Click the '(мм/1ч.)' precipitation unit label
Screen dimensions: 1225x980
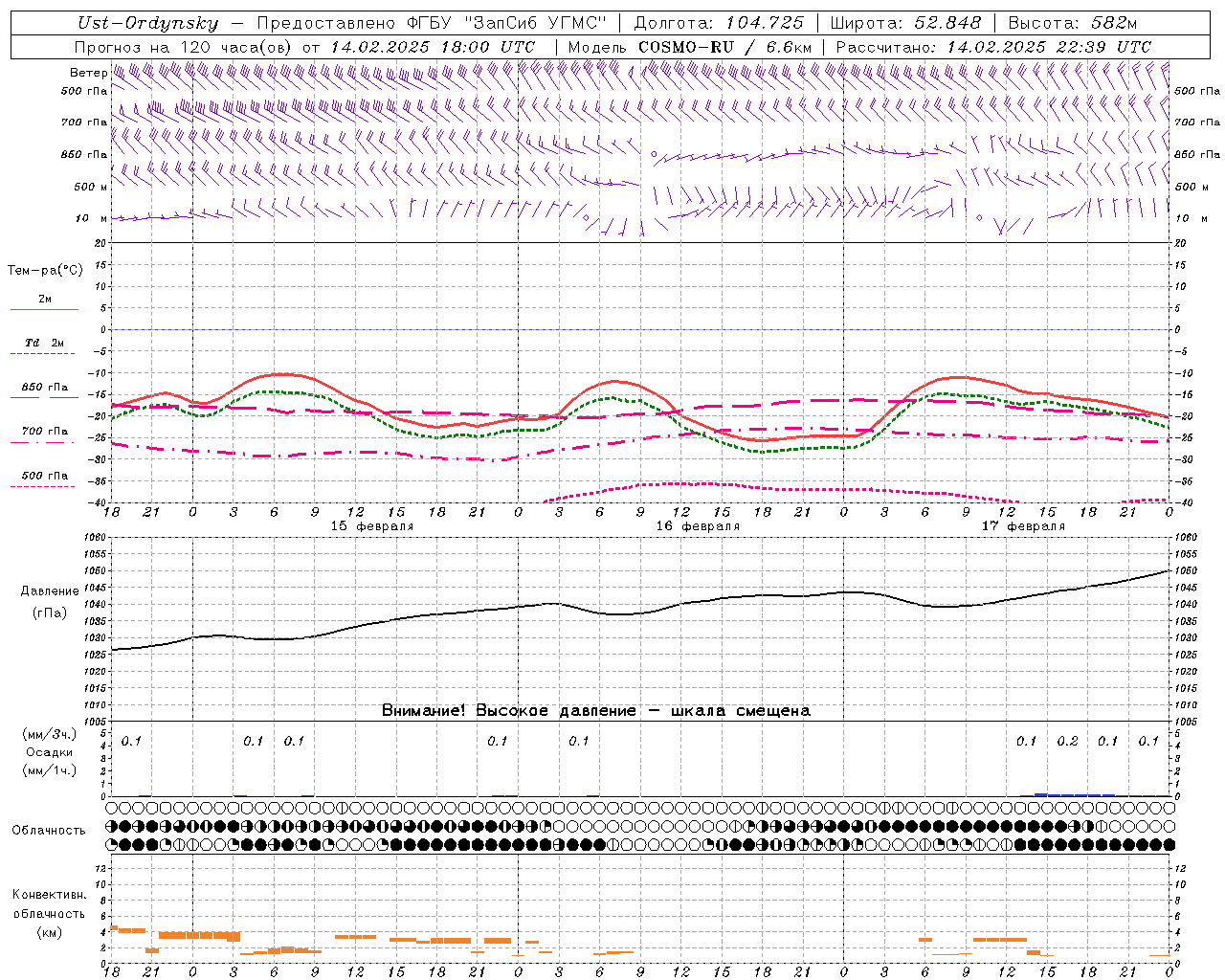50,770
